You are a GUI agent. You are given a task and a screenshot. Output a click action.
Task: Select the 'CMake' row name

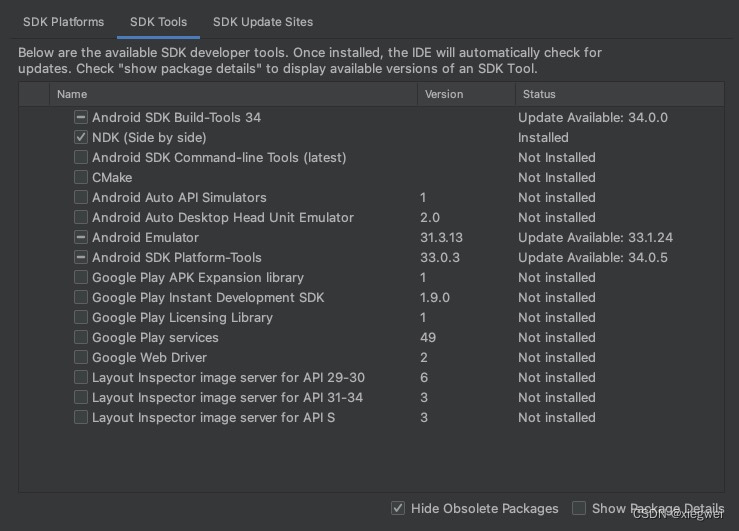(112, 178)
